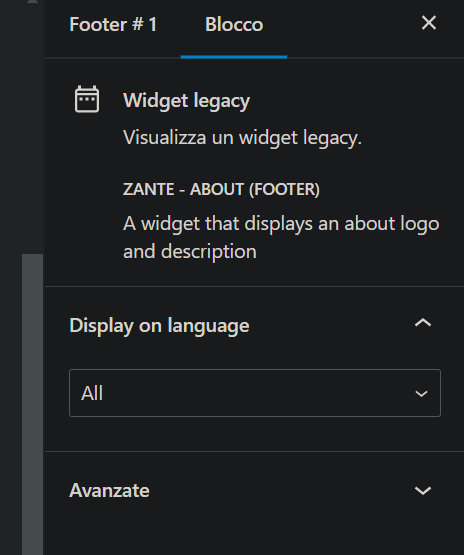Image resolution: width=464 pixels, height=555 pixels.
Task: Toggle the Display on language panel heading
Action: [254, 325]
